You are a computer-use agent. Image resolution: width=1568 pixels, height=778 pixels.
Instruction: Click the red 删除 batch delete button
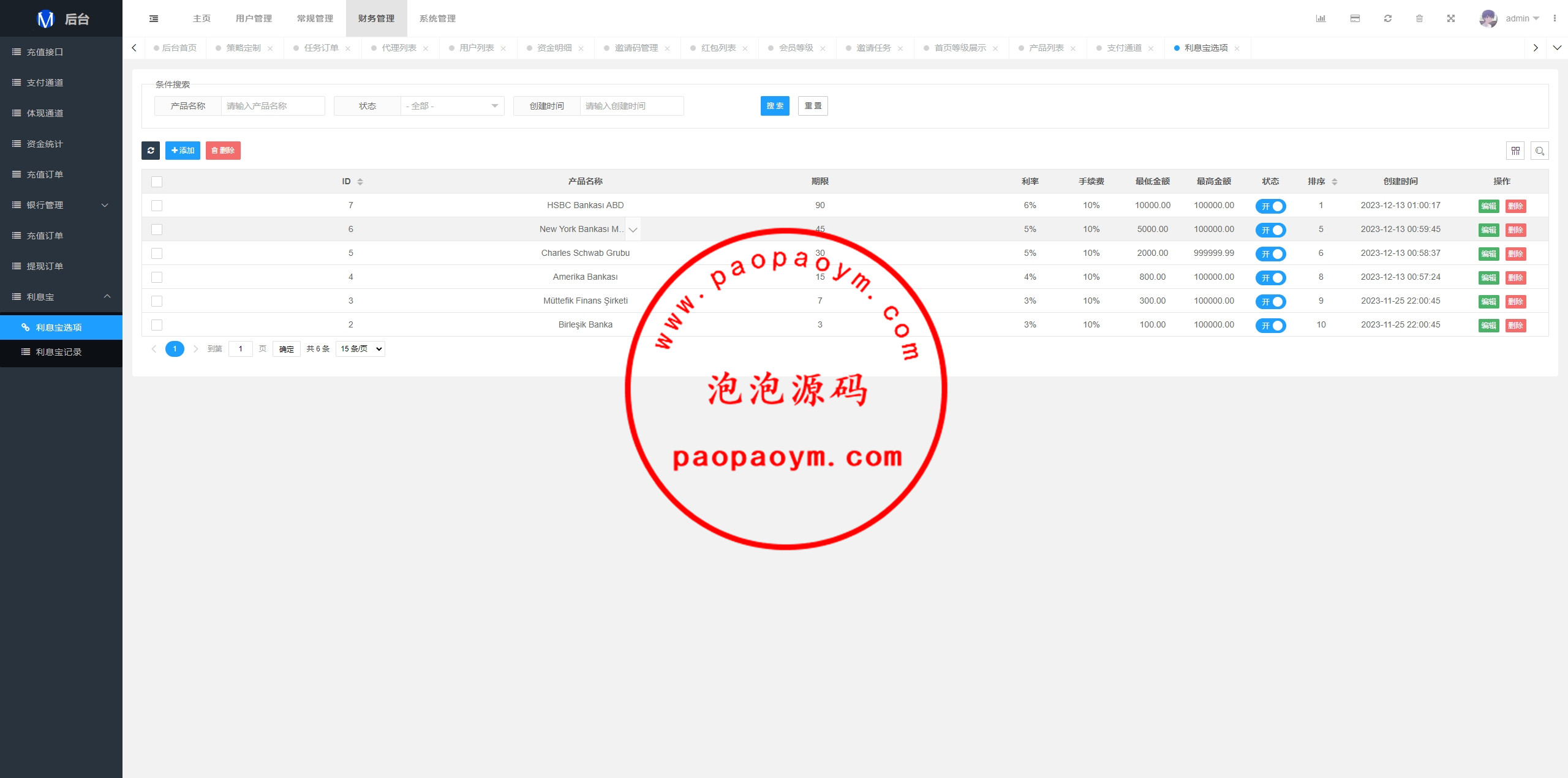(x=223, y=151)
